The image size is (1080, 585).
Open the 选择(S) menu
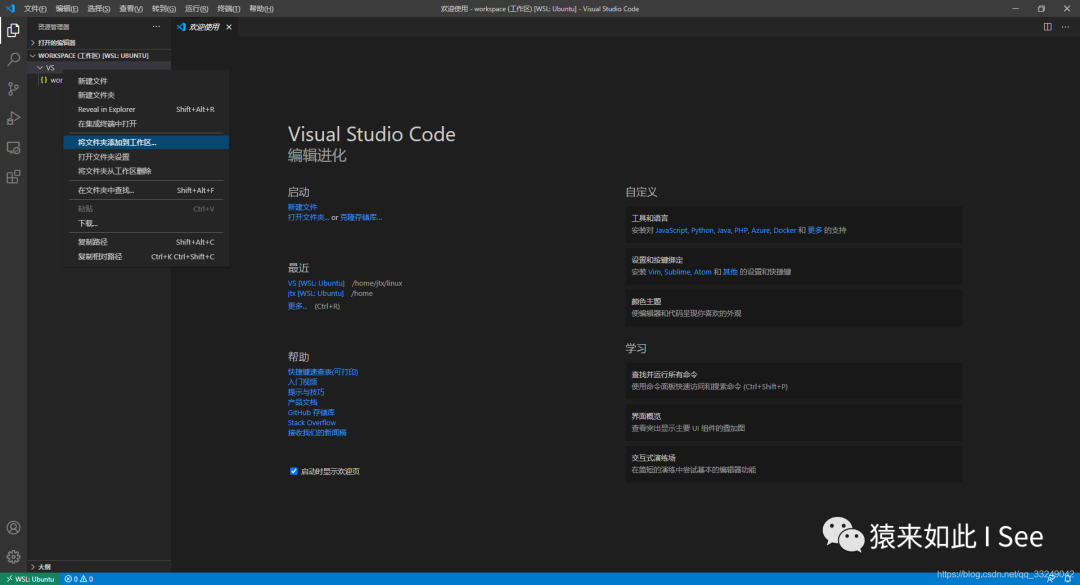coord(98,9)
